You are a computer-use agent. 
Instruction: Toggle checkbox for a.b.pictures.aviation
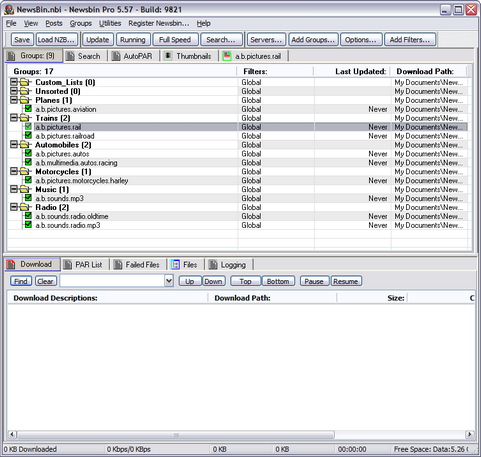click(x=28, y=109)
